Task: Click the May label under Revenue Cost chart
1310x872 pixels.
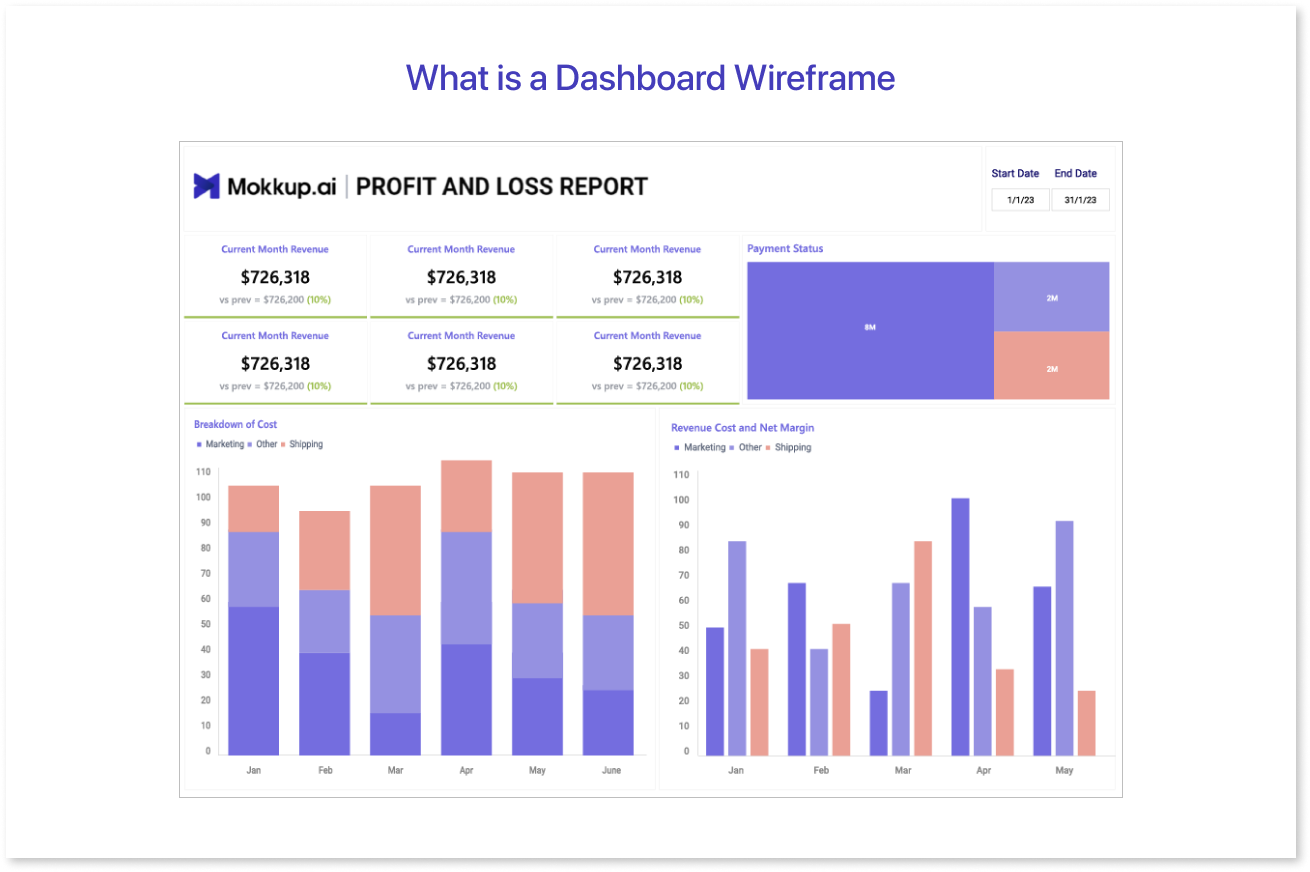Action: (x=1064, y=770)
